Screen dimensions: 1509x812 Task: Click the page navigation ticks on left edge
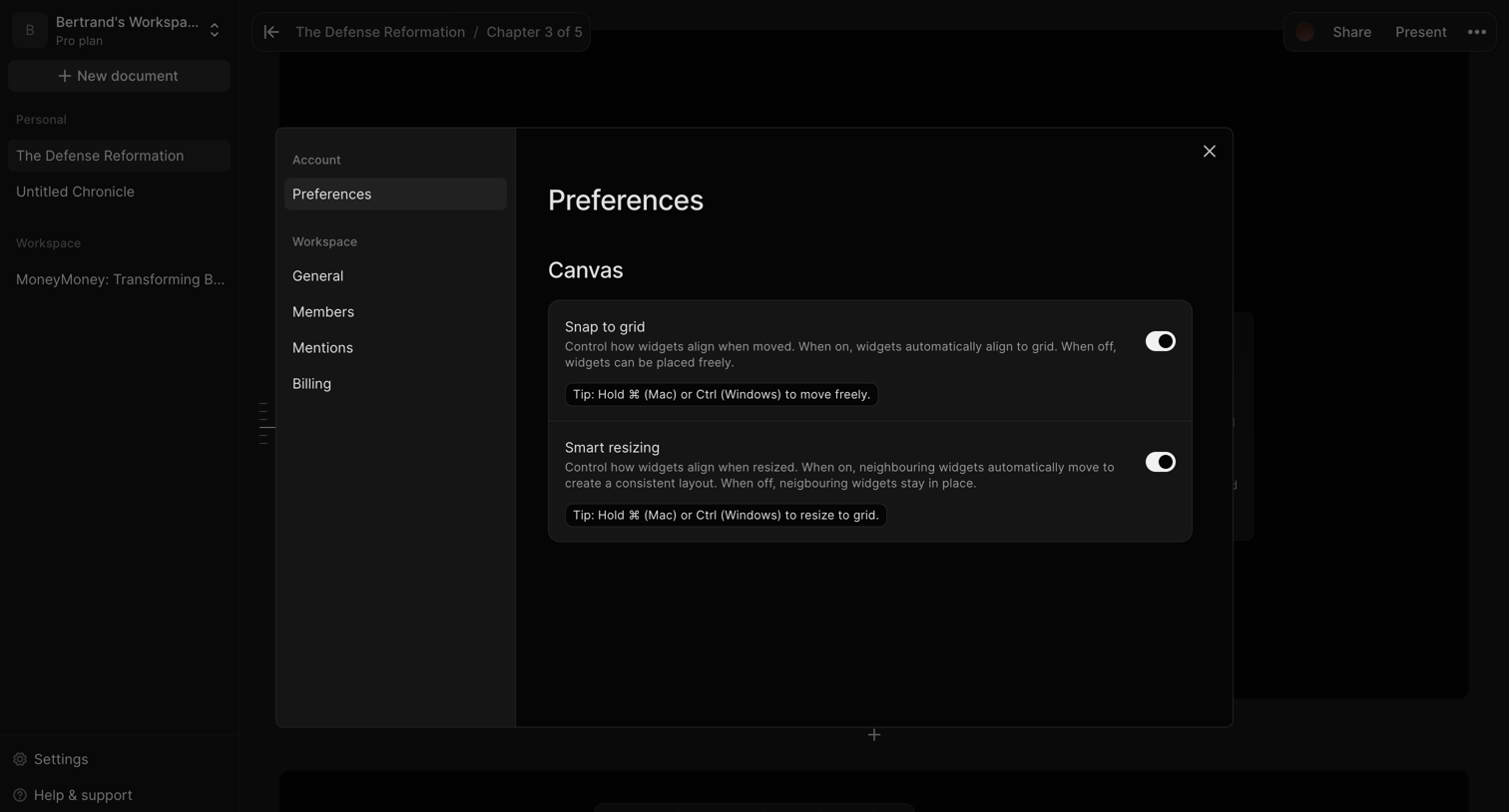coord(264,423)
